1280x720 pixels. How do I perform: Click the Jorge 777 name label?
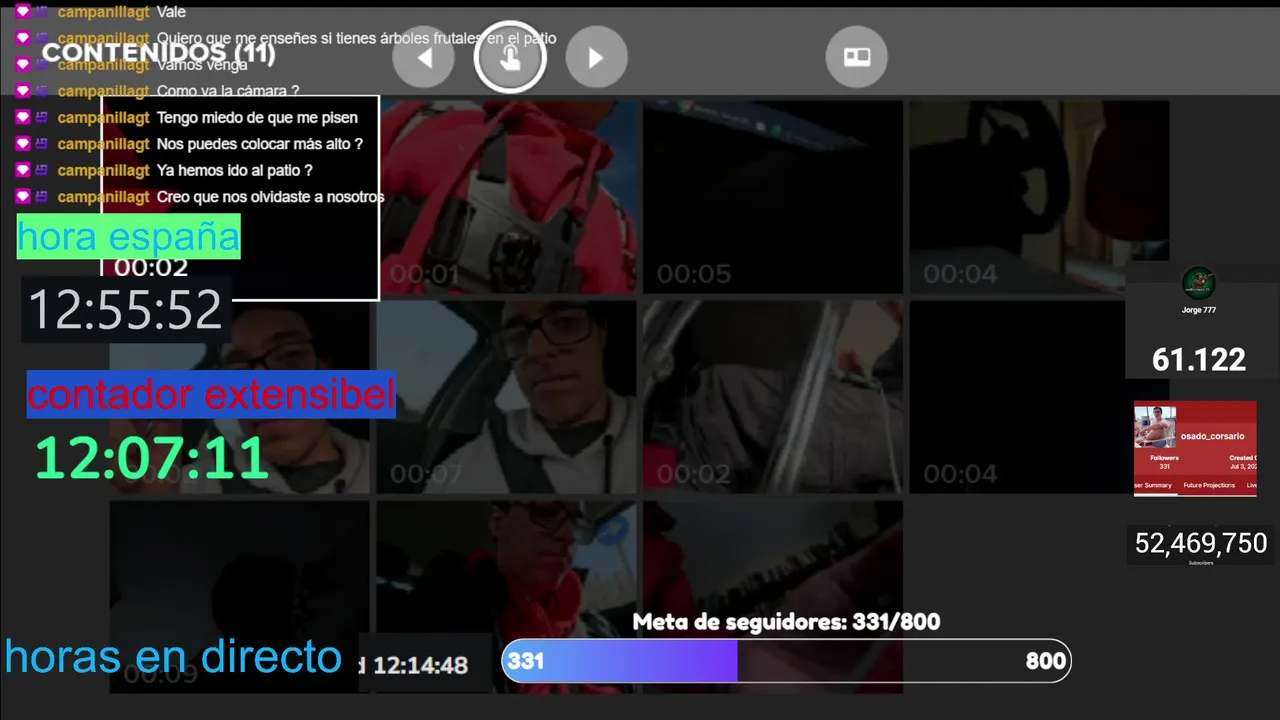(1198, 310)
